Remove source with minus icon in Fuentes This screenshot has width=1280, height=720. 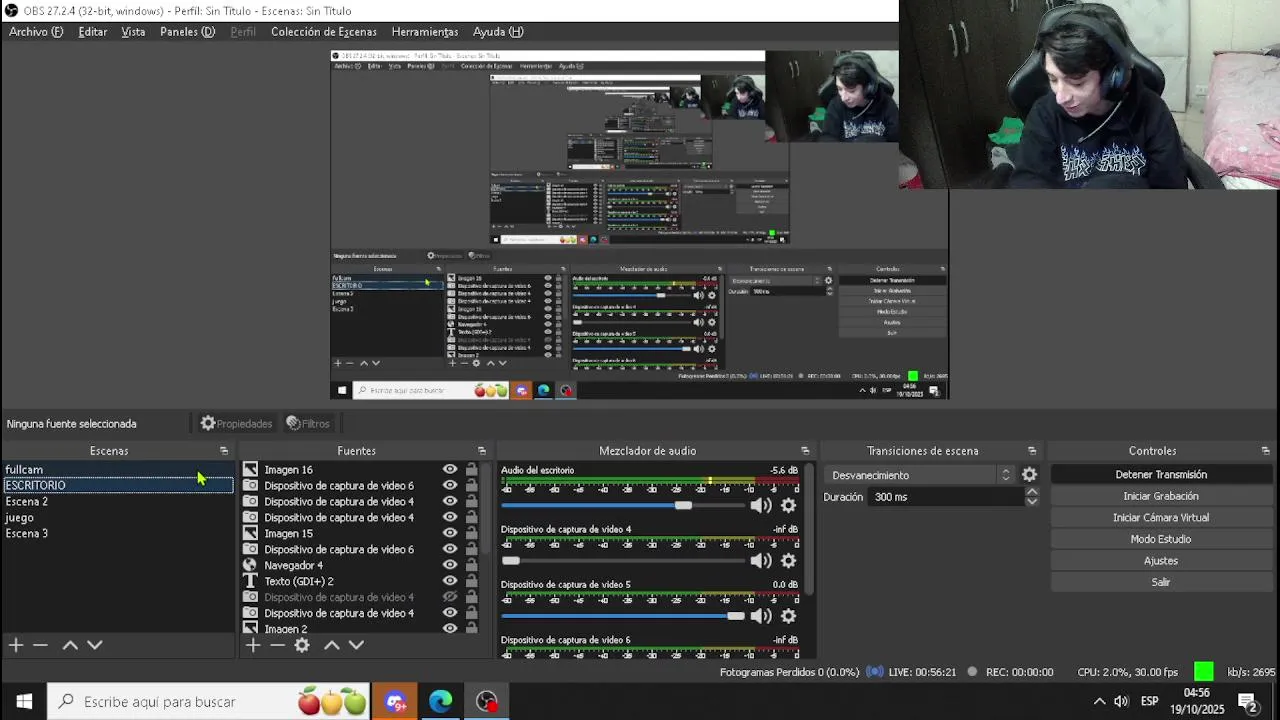tap(277, 645)
